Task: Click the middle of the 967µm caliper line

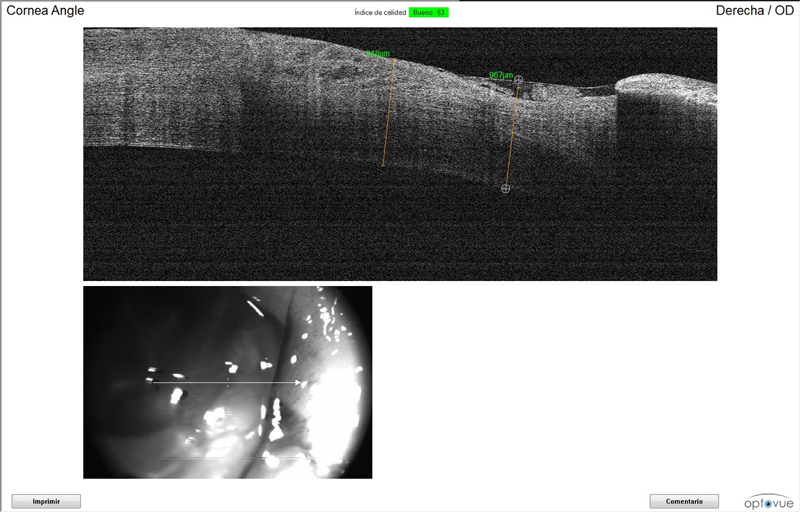Action: (x=512, y=134)
